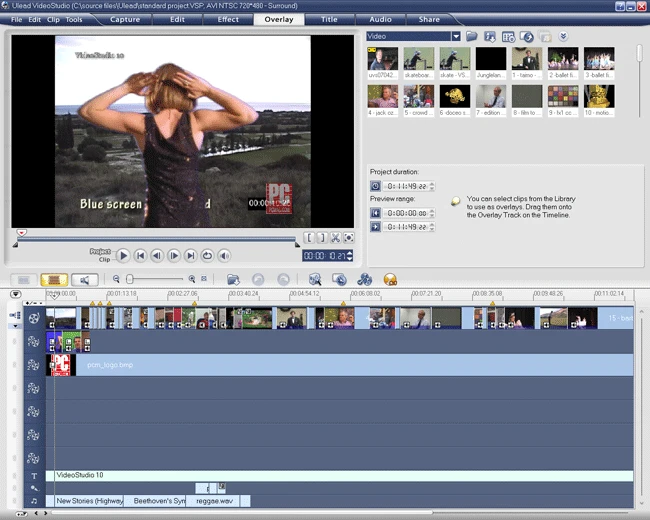Screen dimensions: 650x520
Task: Click Fit Project in Timeline icon
Action: coord(204,280)
